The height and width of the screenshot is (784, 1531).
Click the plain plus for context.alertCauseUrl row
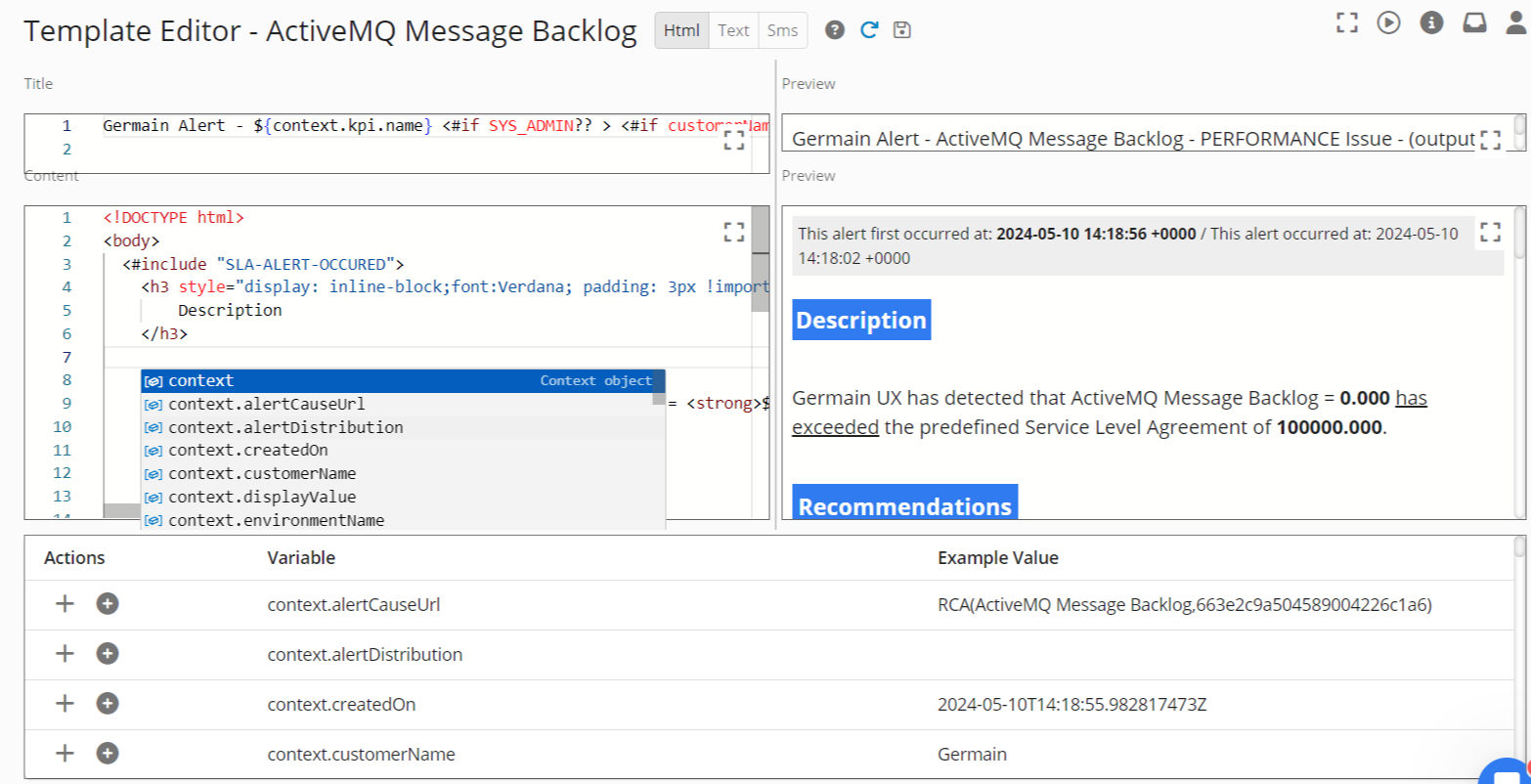pos(65,604)
